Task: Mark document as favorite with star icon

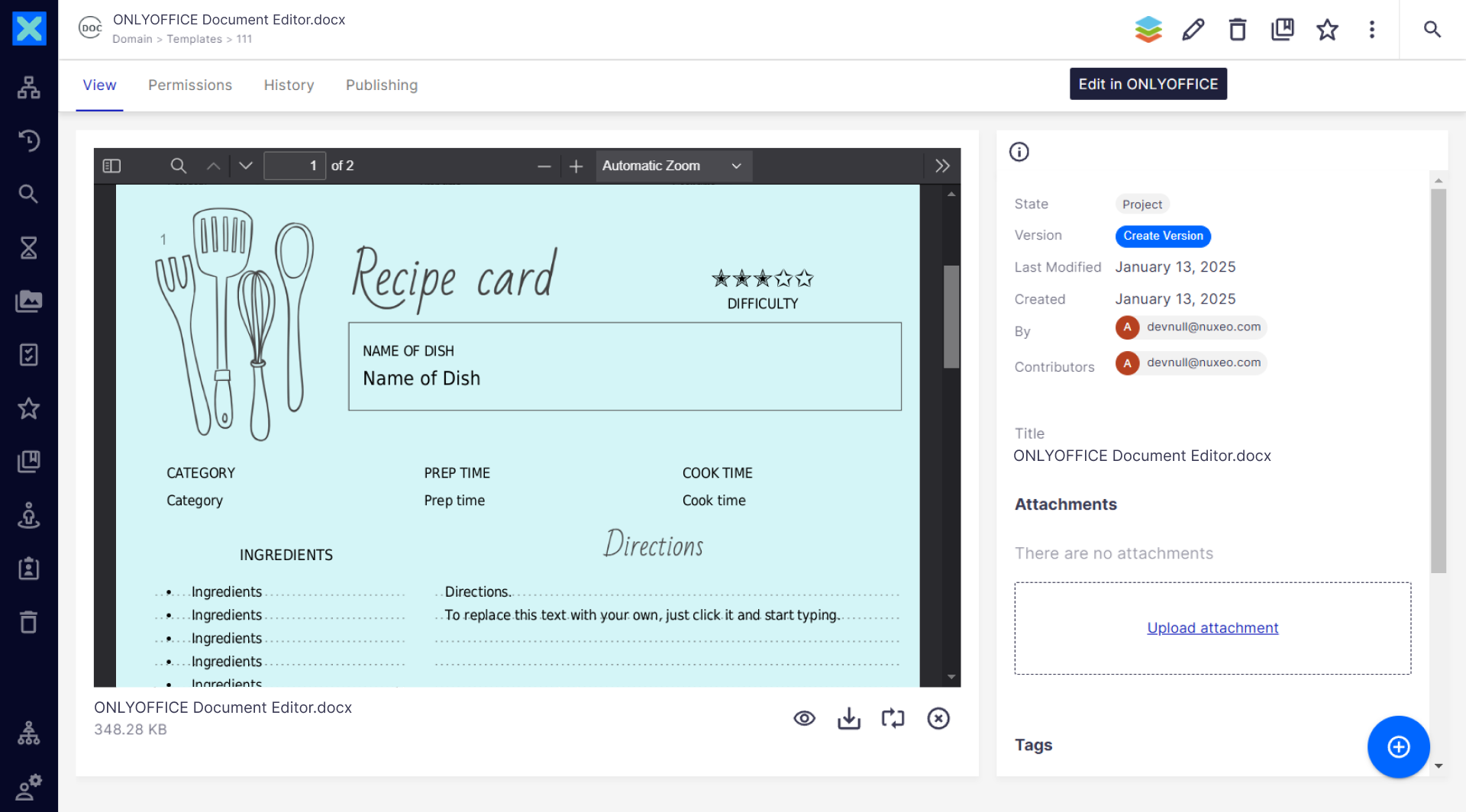Action: coord(1327,30)
